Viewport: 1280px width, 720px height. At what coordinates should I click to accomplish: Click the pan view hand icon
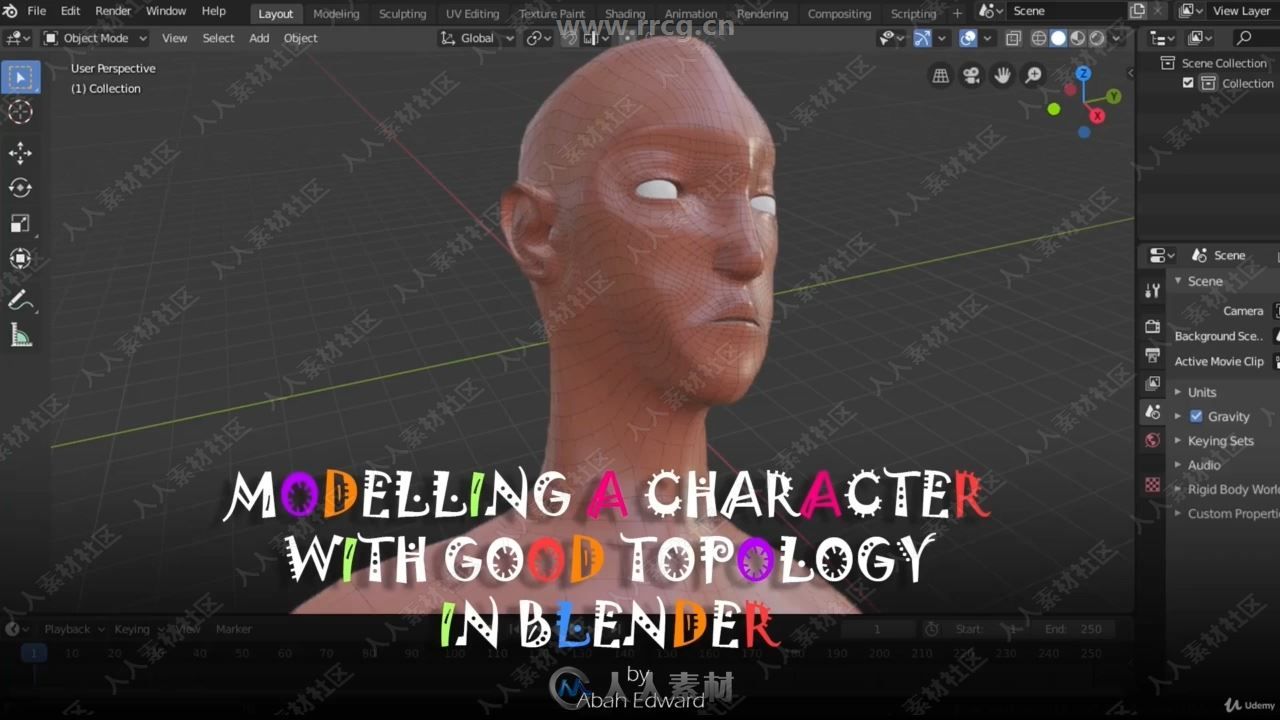point(1002,75)
